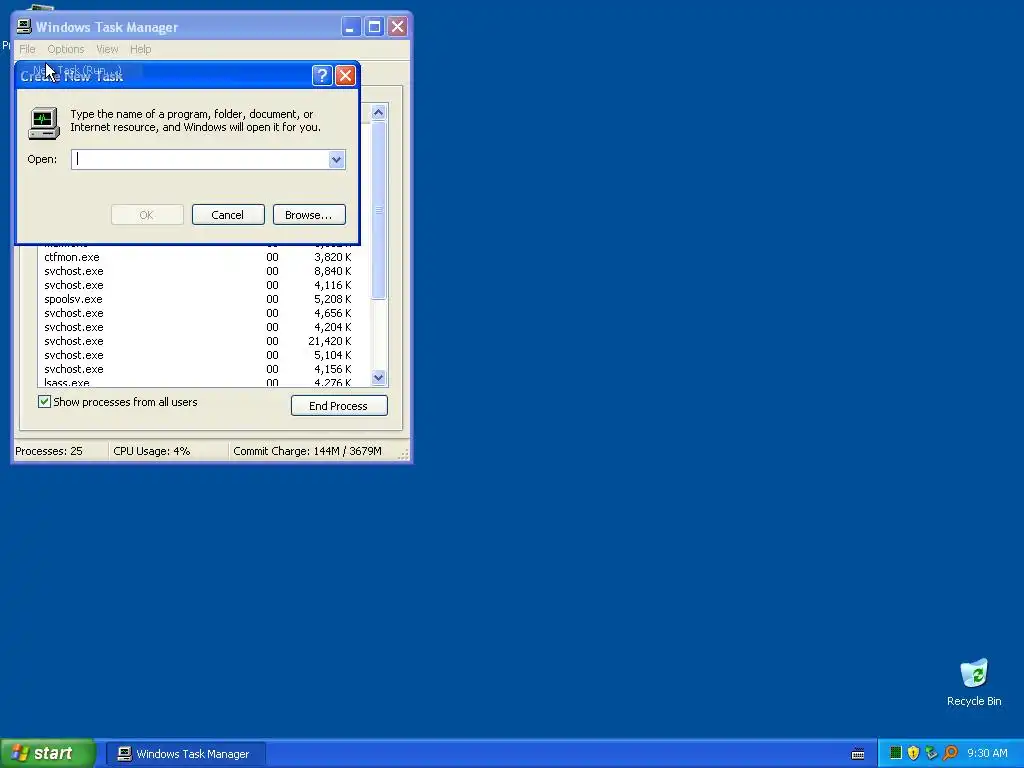Viewport: 1024px width, 768px height.
Task: Minimize the Windows Task Manager window
Action: pos(351,27)
